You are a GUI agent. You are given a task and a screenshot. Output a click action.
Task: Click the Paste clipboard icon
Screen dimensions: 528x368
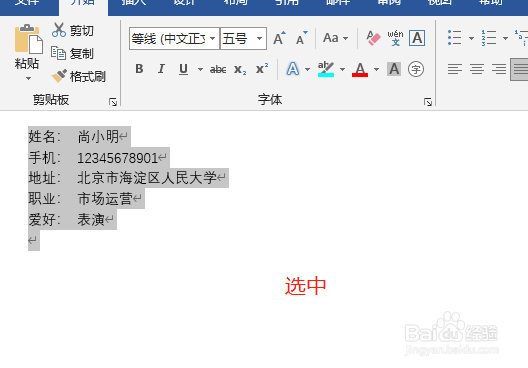coord(28,39)
